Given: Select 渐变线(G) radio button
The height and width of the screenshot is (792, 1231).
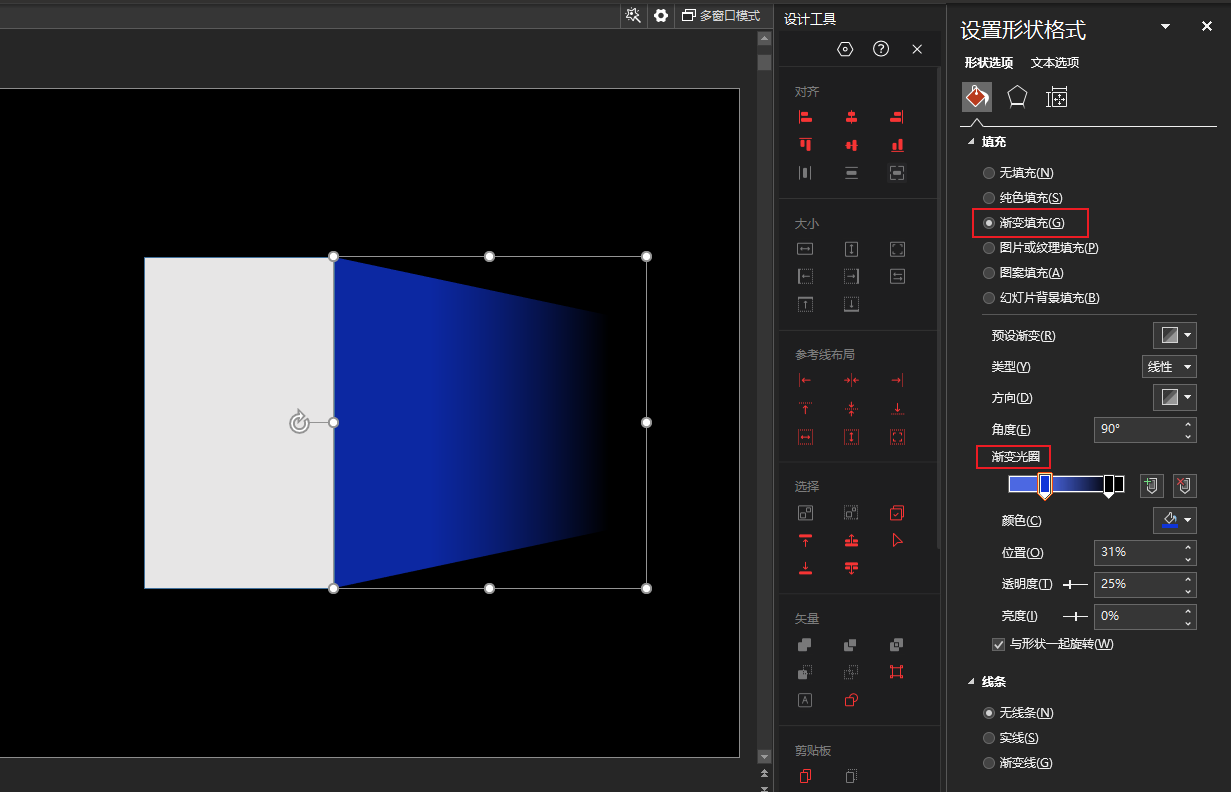Looking at the screenshot, I should tap(989, 763).
